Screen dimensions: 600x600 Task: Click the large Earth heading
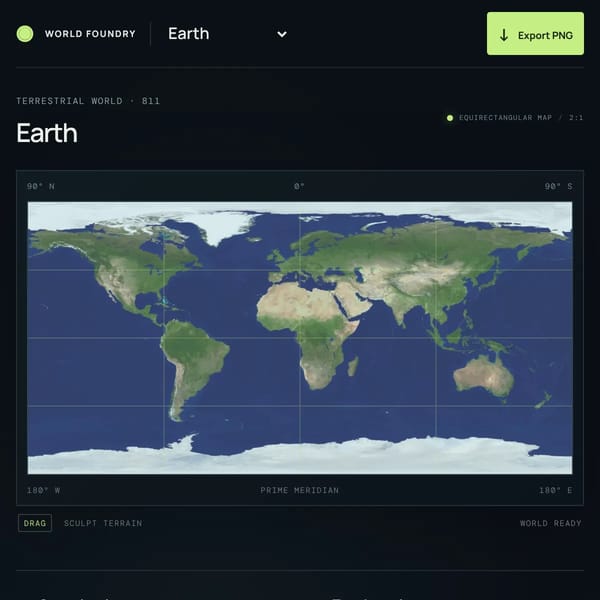47,133
